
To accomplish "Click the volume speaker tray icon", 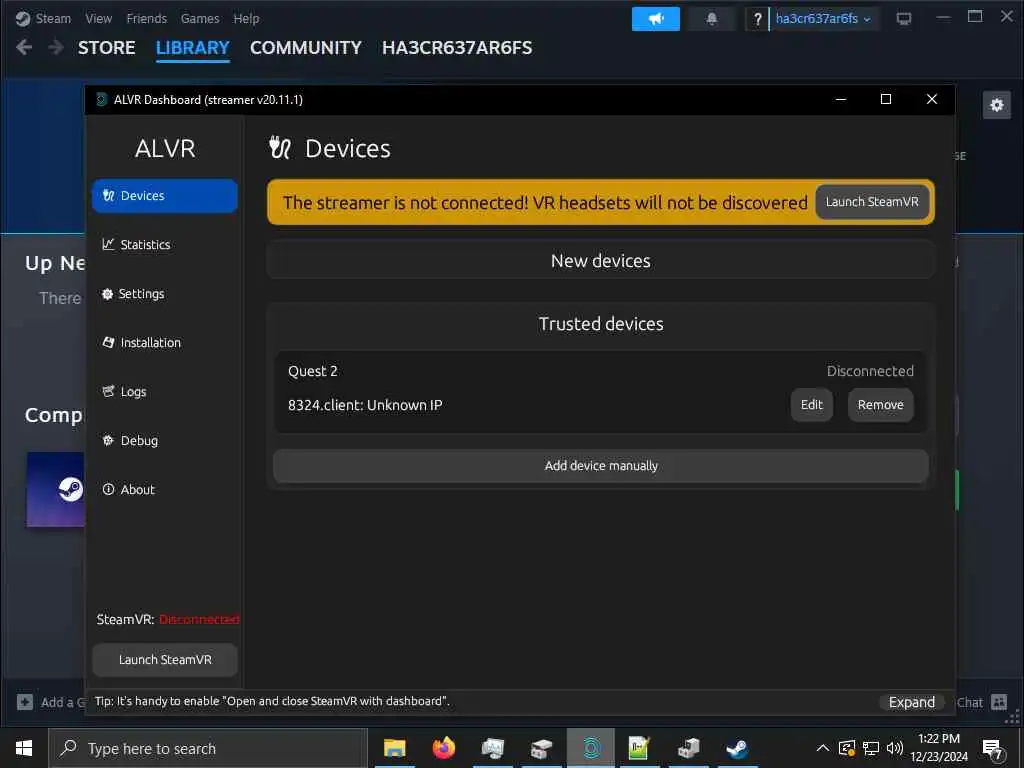I will coord(895,748).
